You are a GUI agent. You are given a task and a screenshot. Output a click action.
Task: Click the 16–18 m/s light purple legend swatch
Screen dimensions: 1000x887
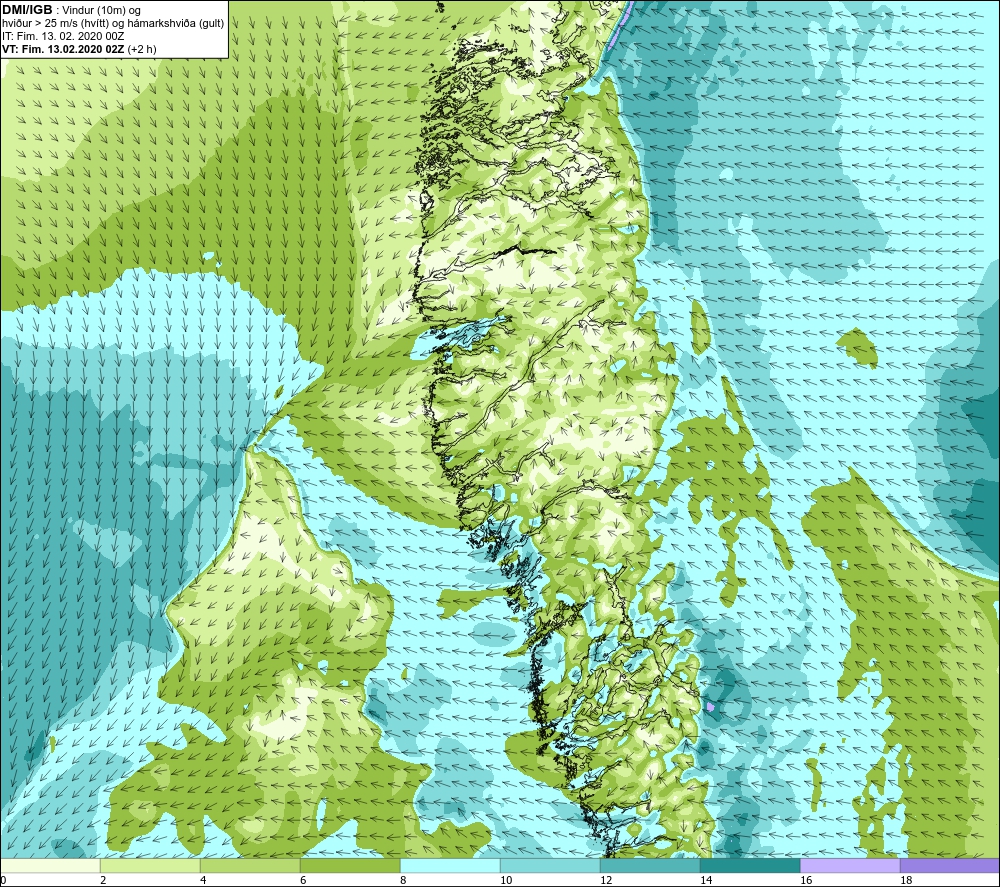850,865
